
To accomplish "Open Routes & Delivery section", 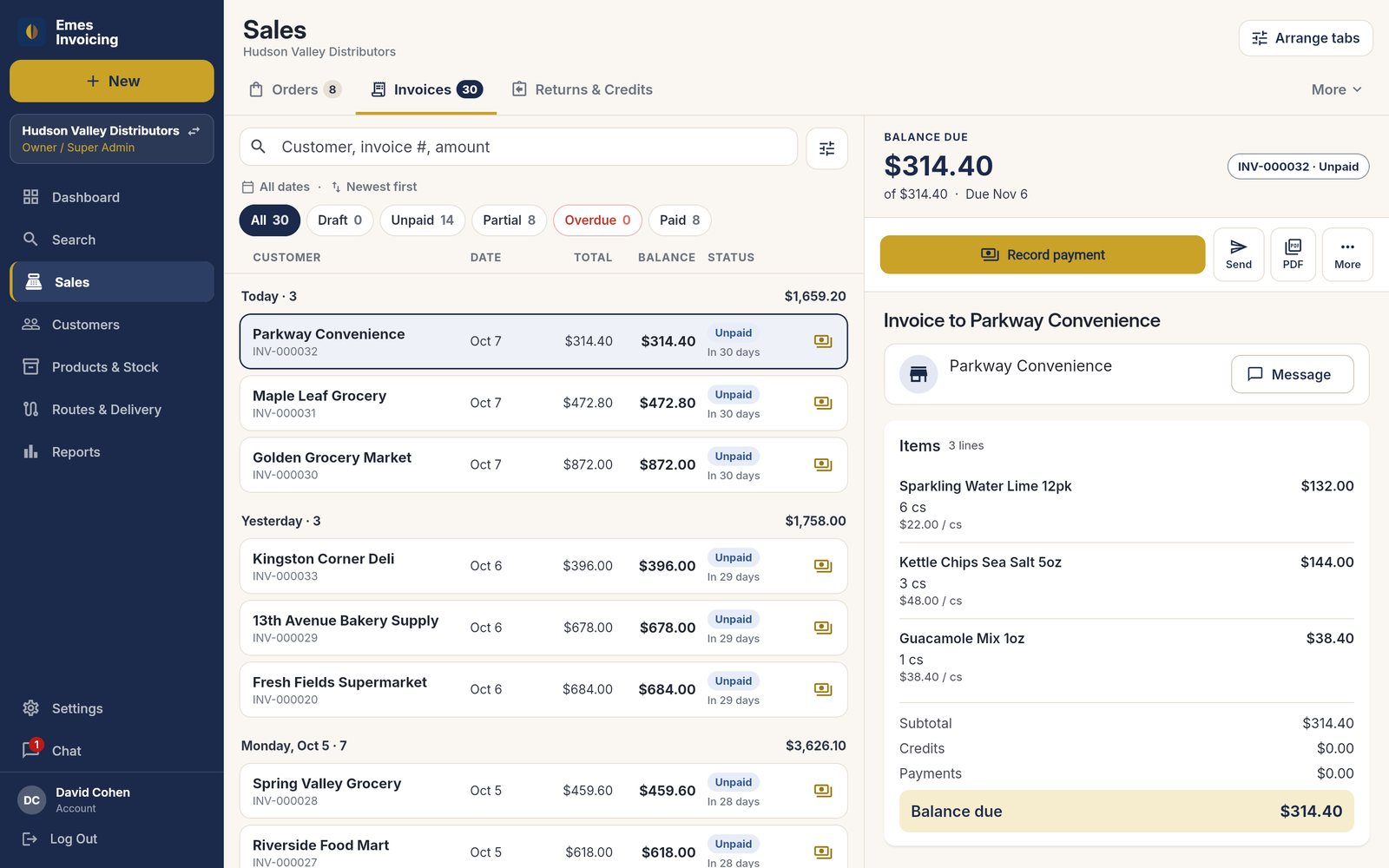I will coord(112,410).
